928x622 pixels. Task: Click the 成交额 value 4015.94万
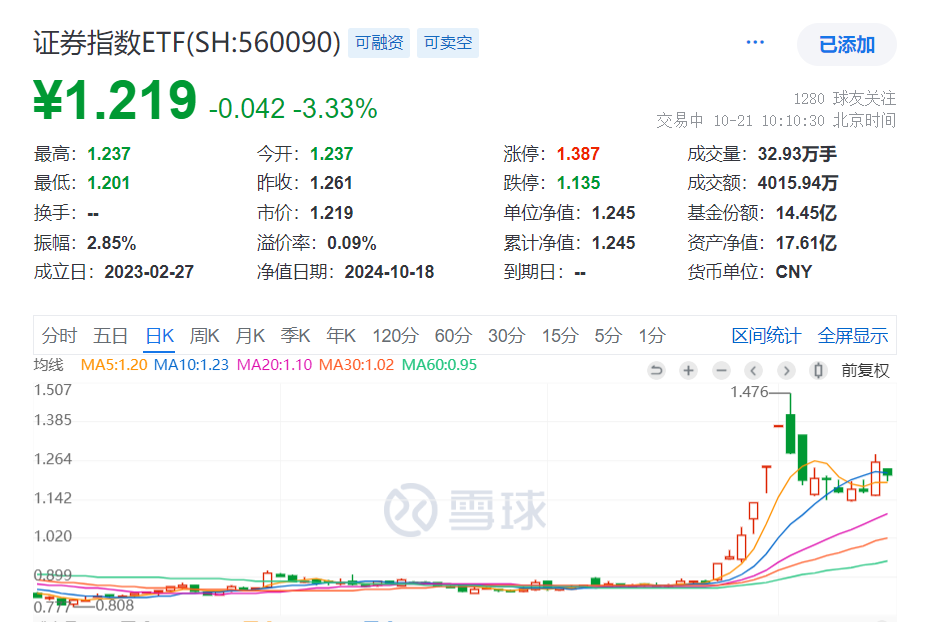[798, 183]
